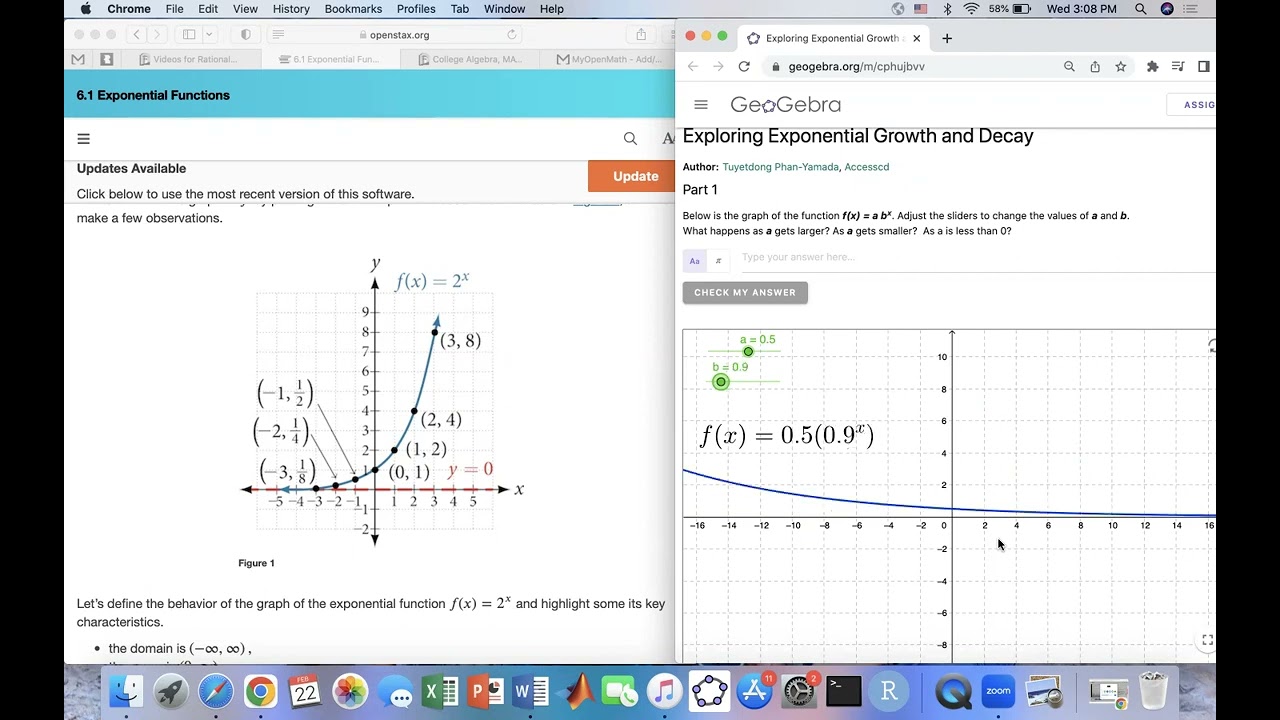Viewport: 1280px width, 720px height.
Task: Go back in the Chrome window
Action: point(693,66)
